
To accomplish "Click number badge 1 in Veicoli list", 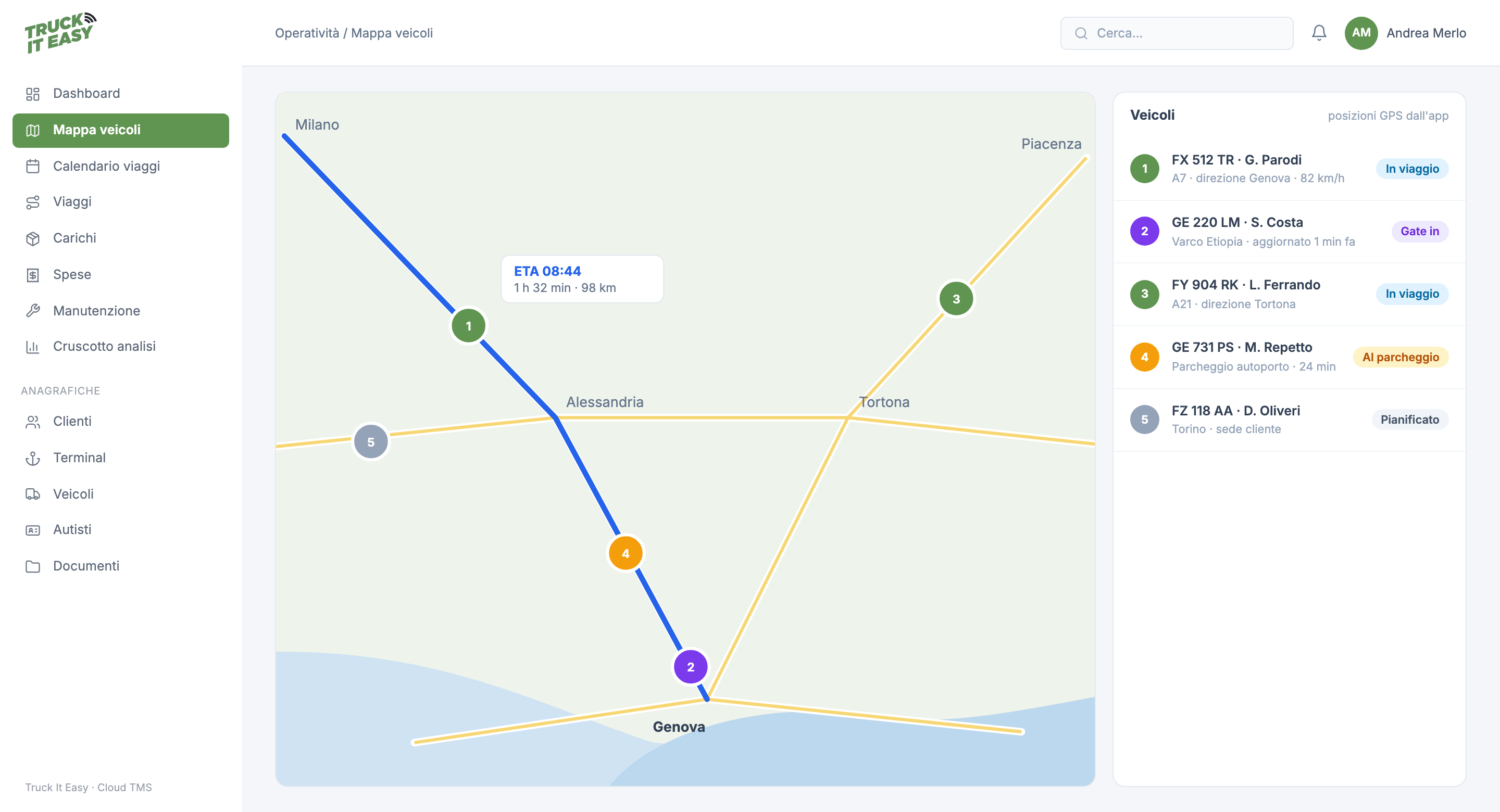I will coord(1144,169).
